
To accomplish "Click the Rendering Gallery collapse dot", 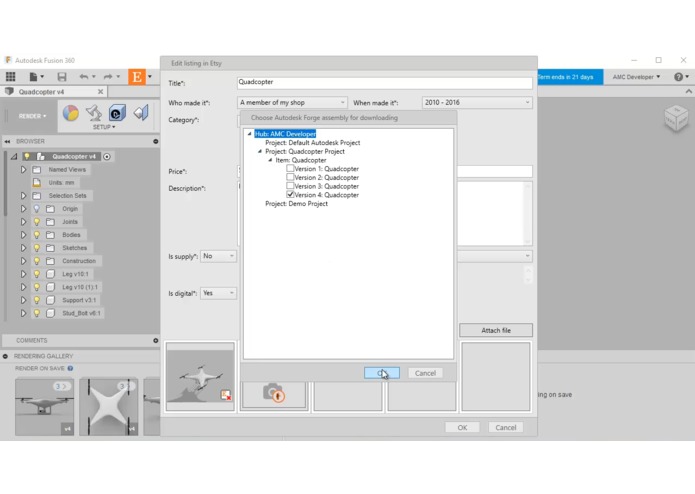I will tap(5, 356).
